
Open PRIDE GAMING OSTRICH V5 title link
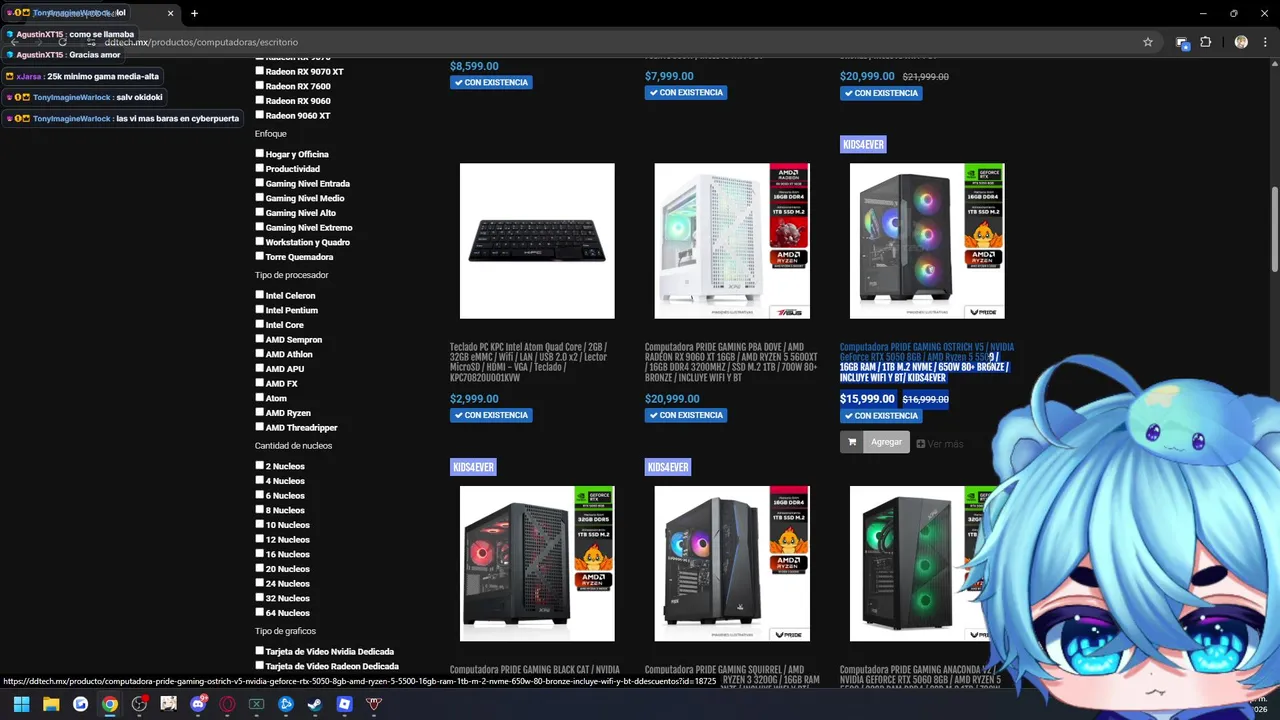coord(927,362)
